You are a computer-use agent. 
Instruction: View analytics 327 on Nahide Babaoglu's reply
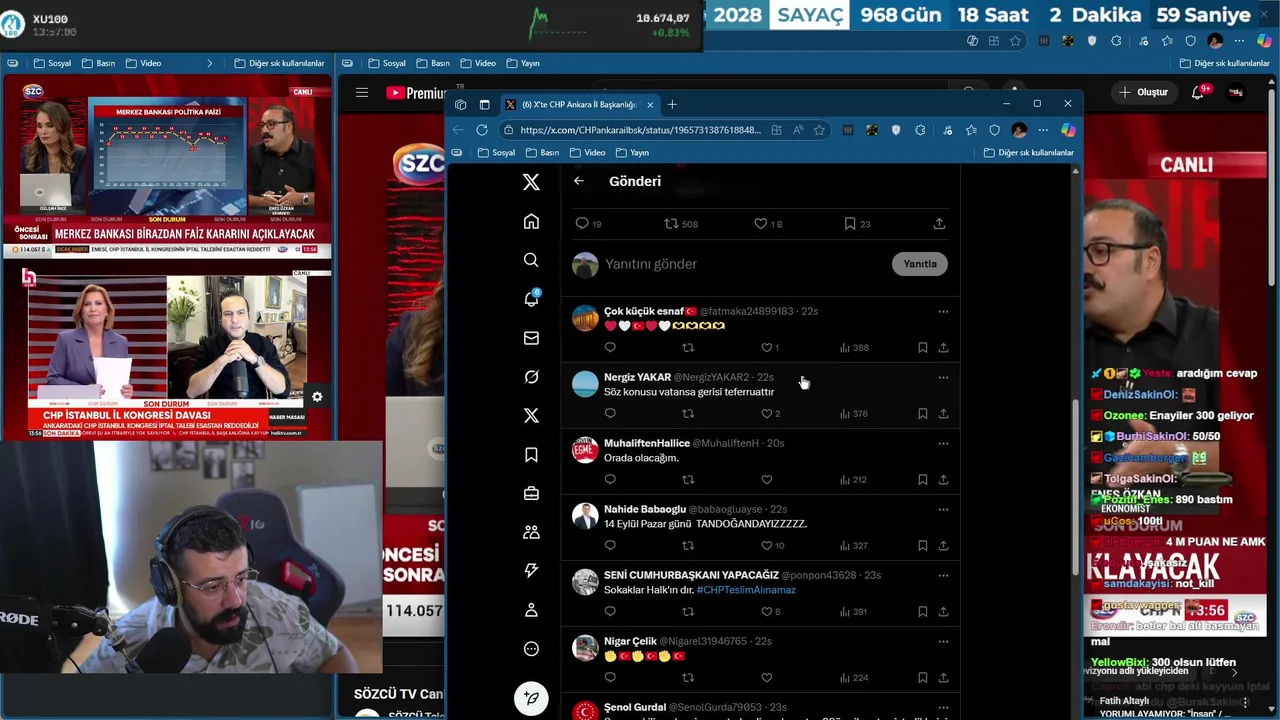pos(853,546)
